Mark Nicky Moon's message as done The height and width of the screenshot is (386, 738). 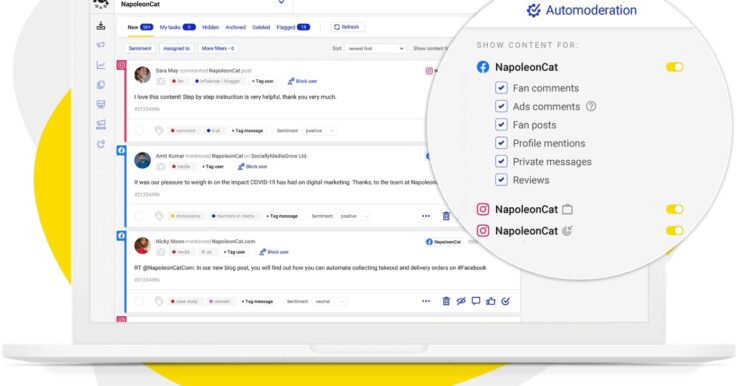coord(505,301)
